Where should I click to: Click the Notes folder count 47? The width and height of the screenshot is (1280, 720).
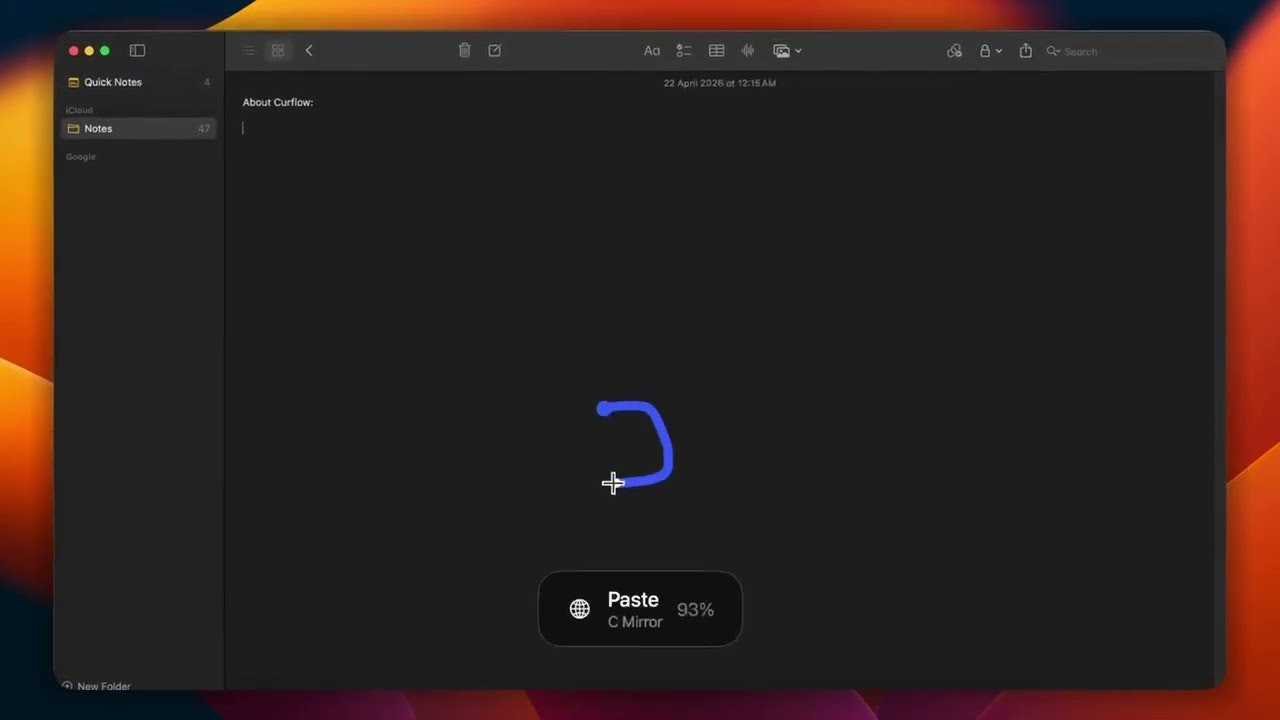tap(204, 128)
